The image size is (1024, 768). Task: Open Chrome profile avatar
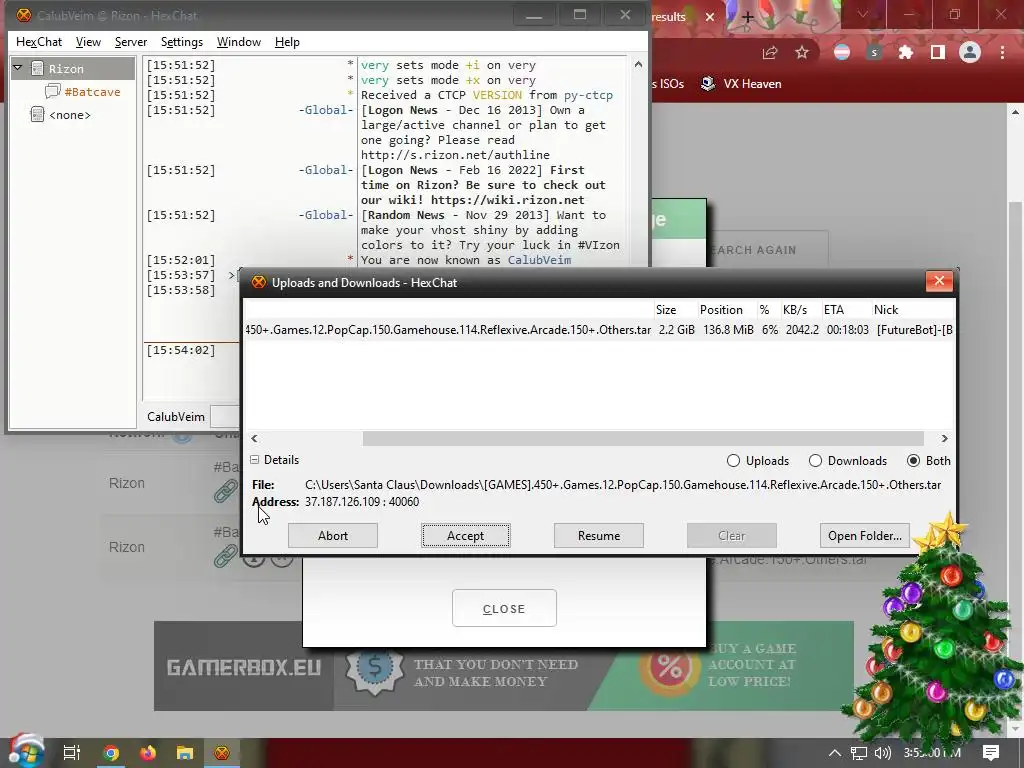click(970, 53)
